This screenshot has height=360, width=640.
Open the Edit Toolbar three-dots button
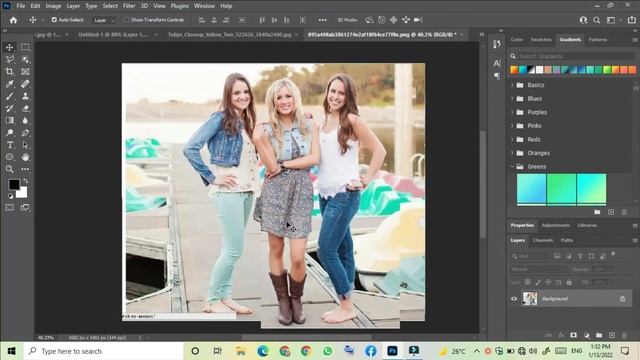(x=25, y=169)
